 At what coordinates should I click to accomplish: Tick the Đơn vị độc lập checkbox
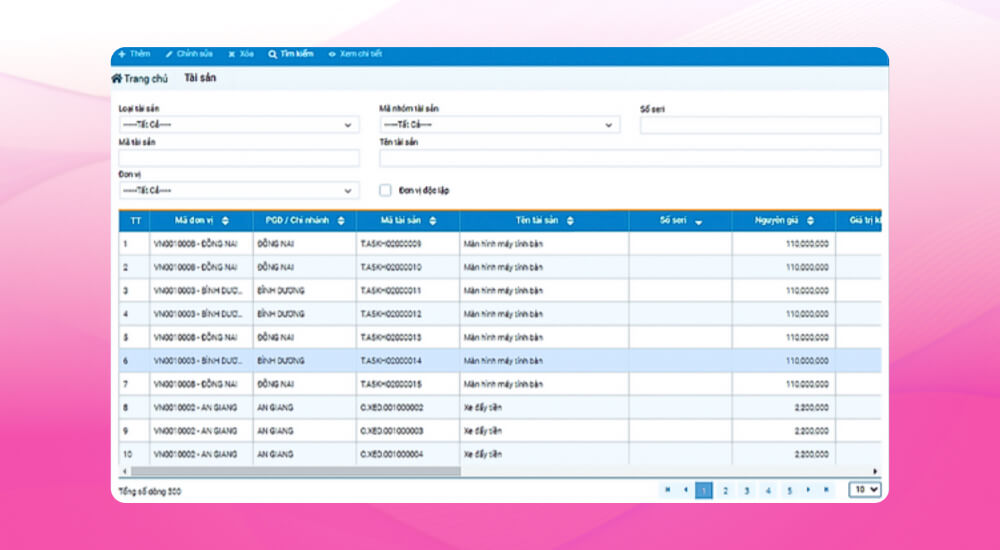385,190
